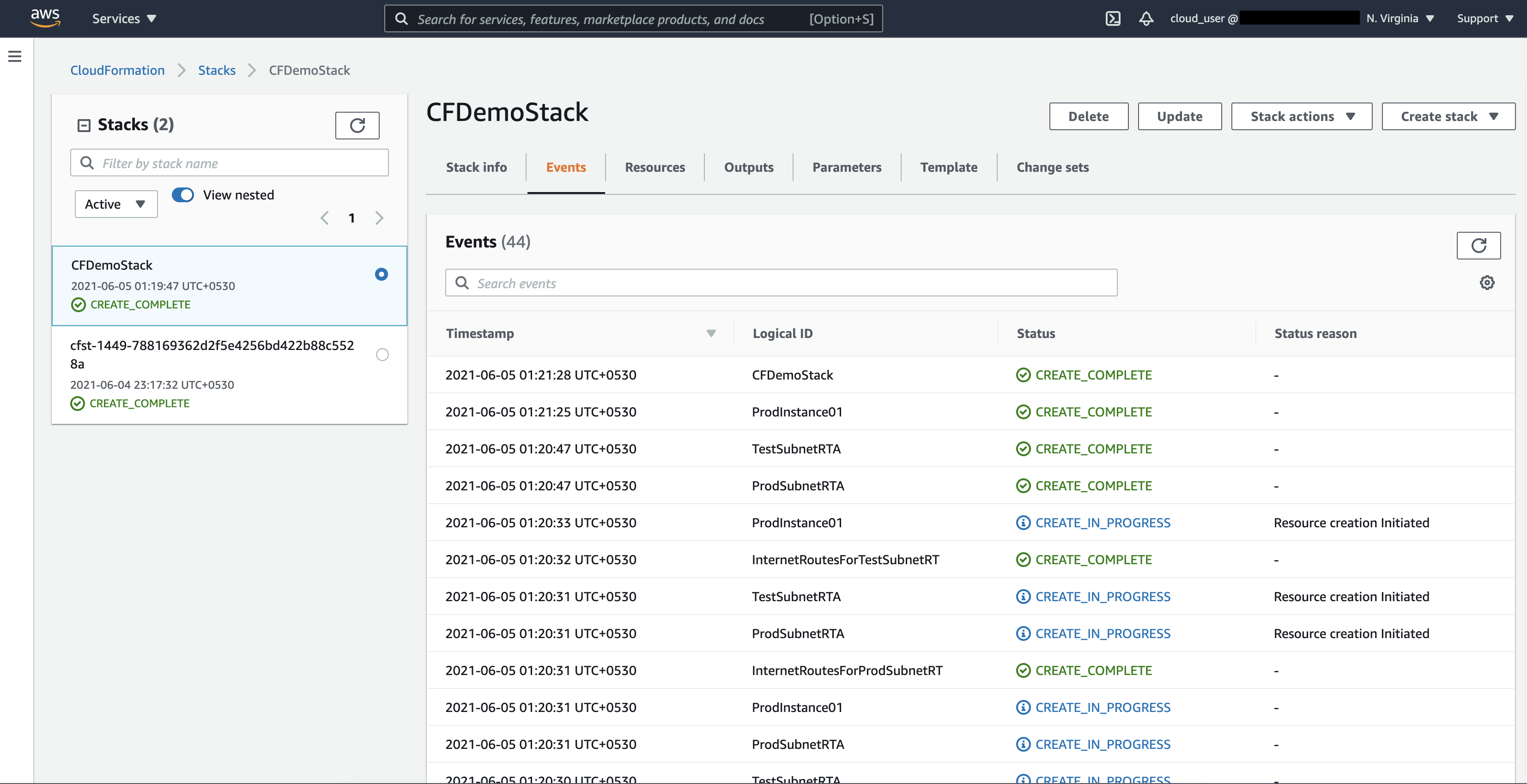The height and width of the screenshot is (784, 1527).
Task: Open the CloudFormation breadcrumb link
Action: tap(117, 71)
